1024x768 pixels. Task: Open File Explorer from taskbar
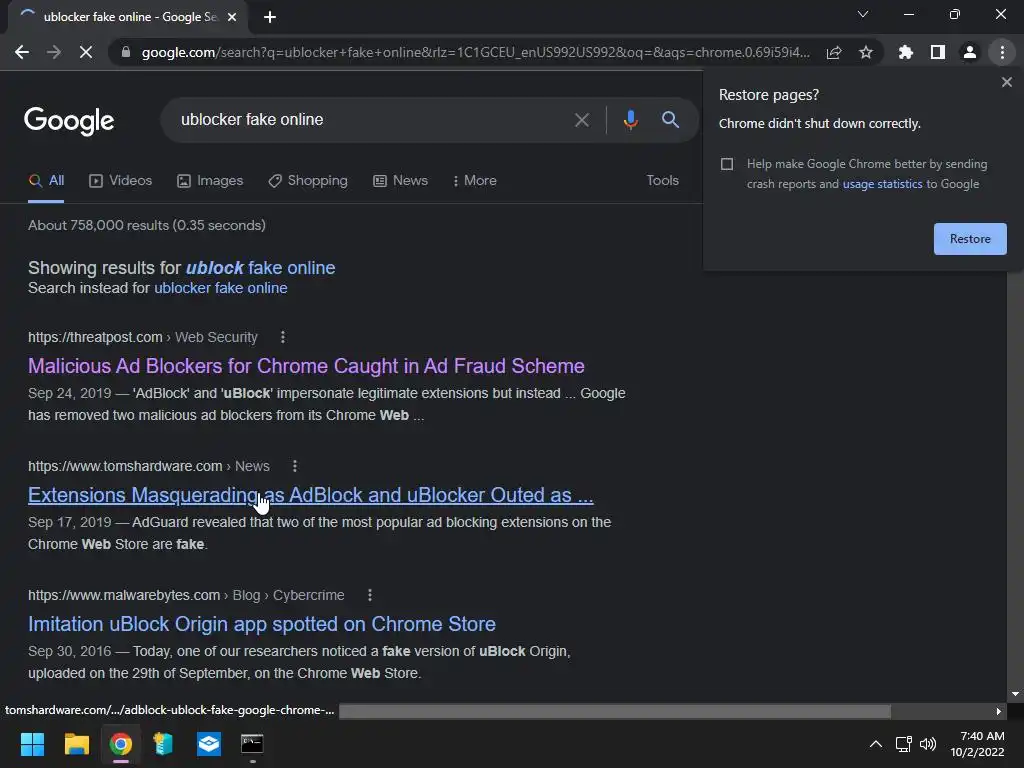tap(76, 744)
